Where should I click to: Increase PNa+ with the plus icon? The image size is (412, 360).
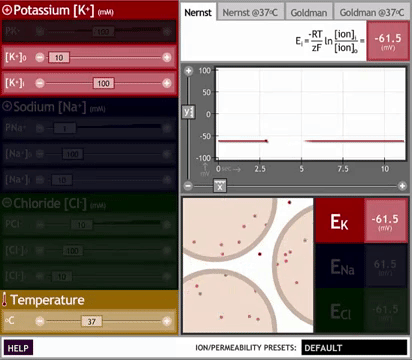167,128
